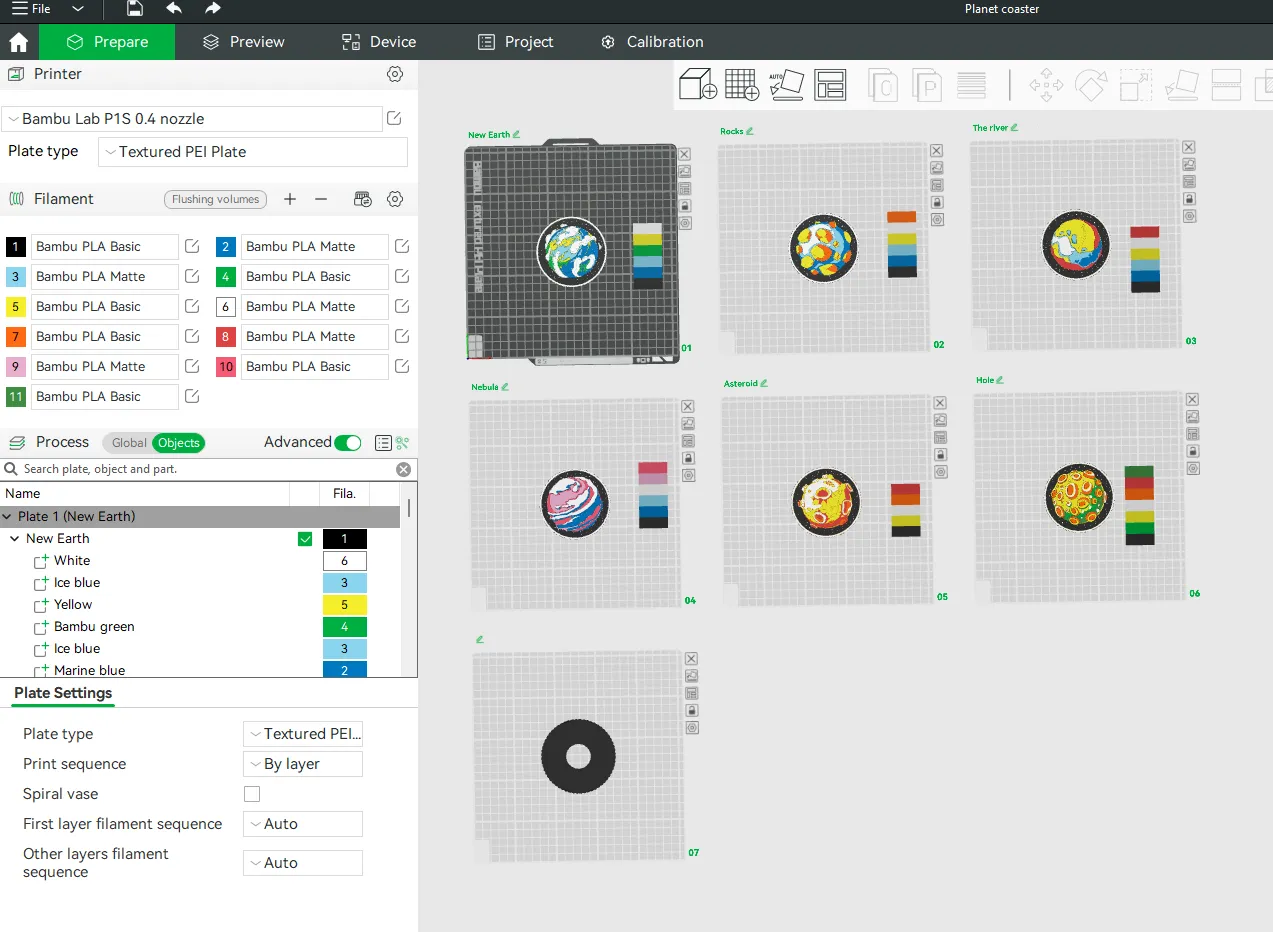Toggle the lock icon on the Asteroid plate
The width and height of the screenshot is (1273, 932).
click(940, 455)
